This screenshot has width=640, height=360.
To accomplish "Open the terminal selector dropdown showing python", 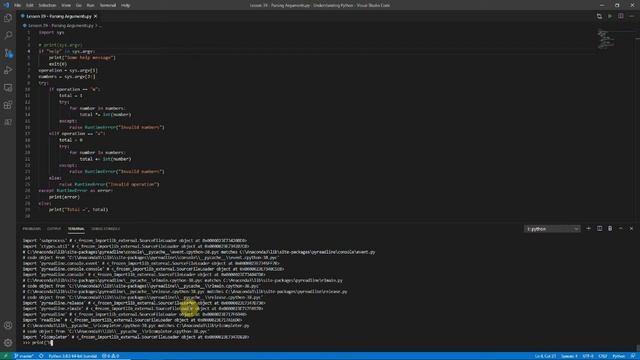I will pos(552,229).
